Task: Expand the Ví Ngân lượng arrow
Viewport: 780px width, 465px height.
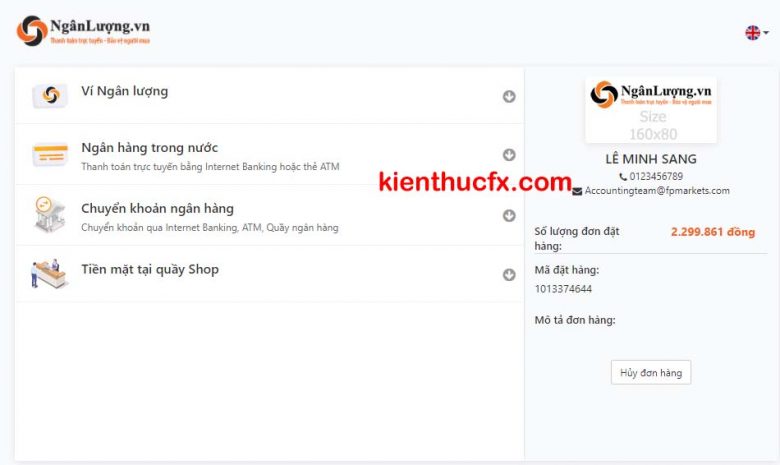Action: pyautogui.click(x=509, y=97)
